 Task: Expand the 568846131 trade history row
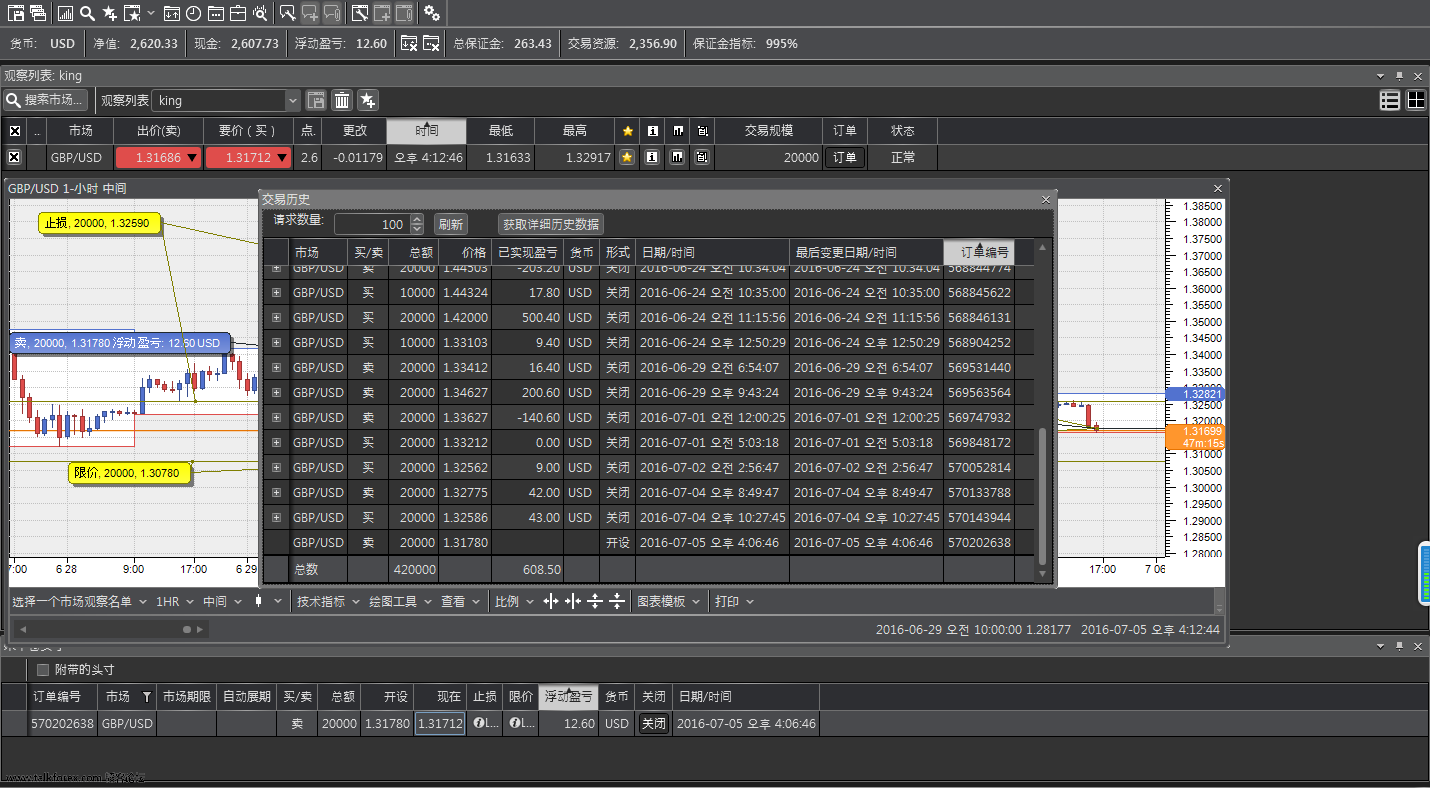point(276,318)
